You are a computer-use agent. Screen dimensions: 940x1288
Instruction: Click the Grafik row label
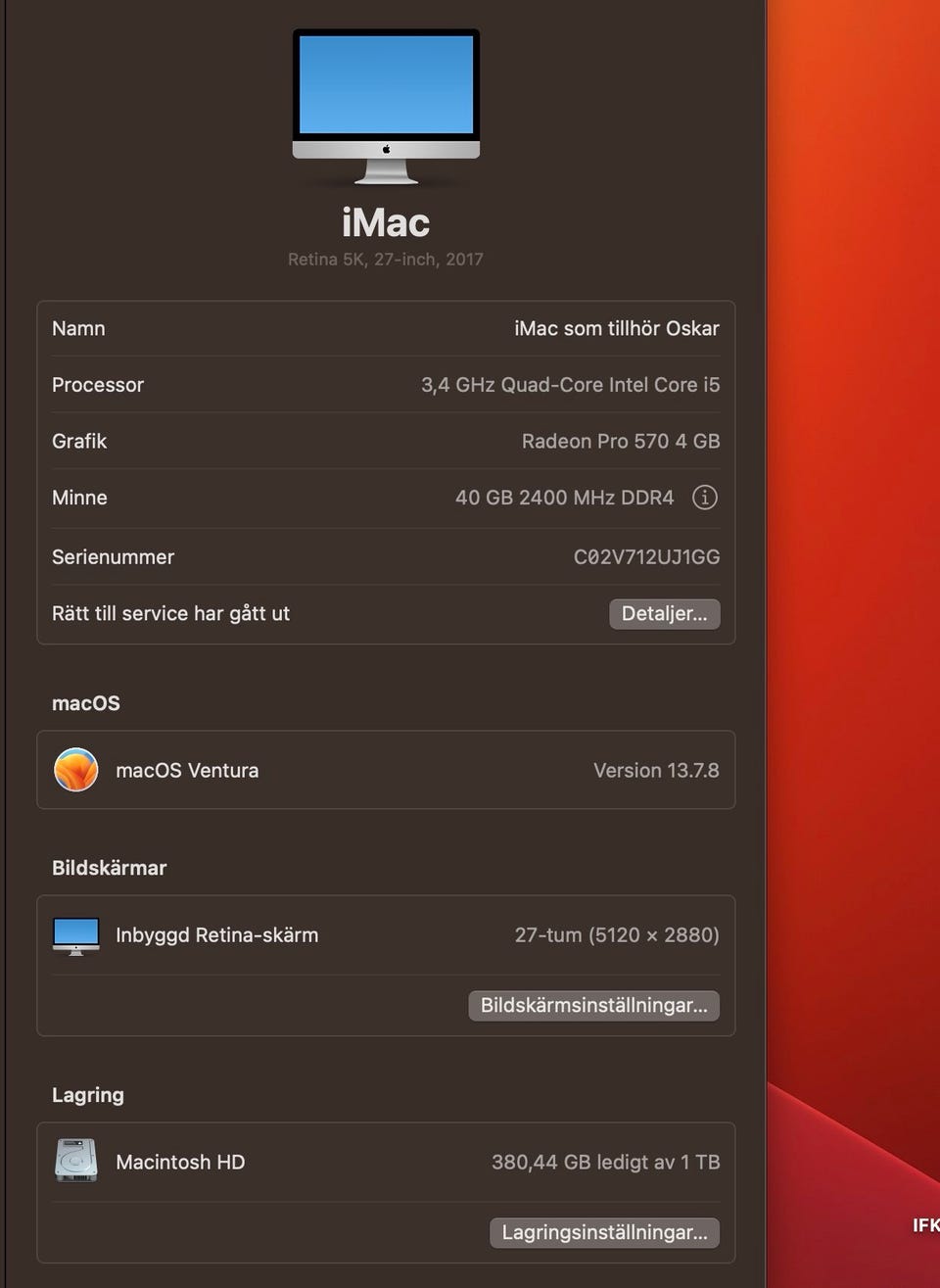(x=79, y=442)
